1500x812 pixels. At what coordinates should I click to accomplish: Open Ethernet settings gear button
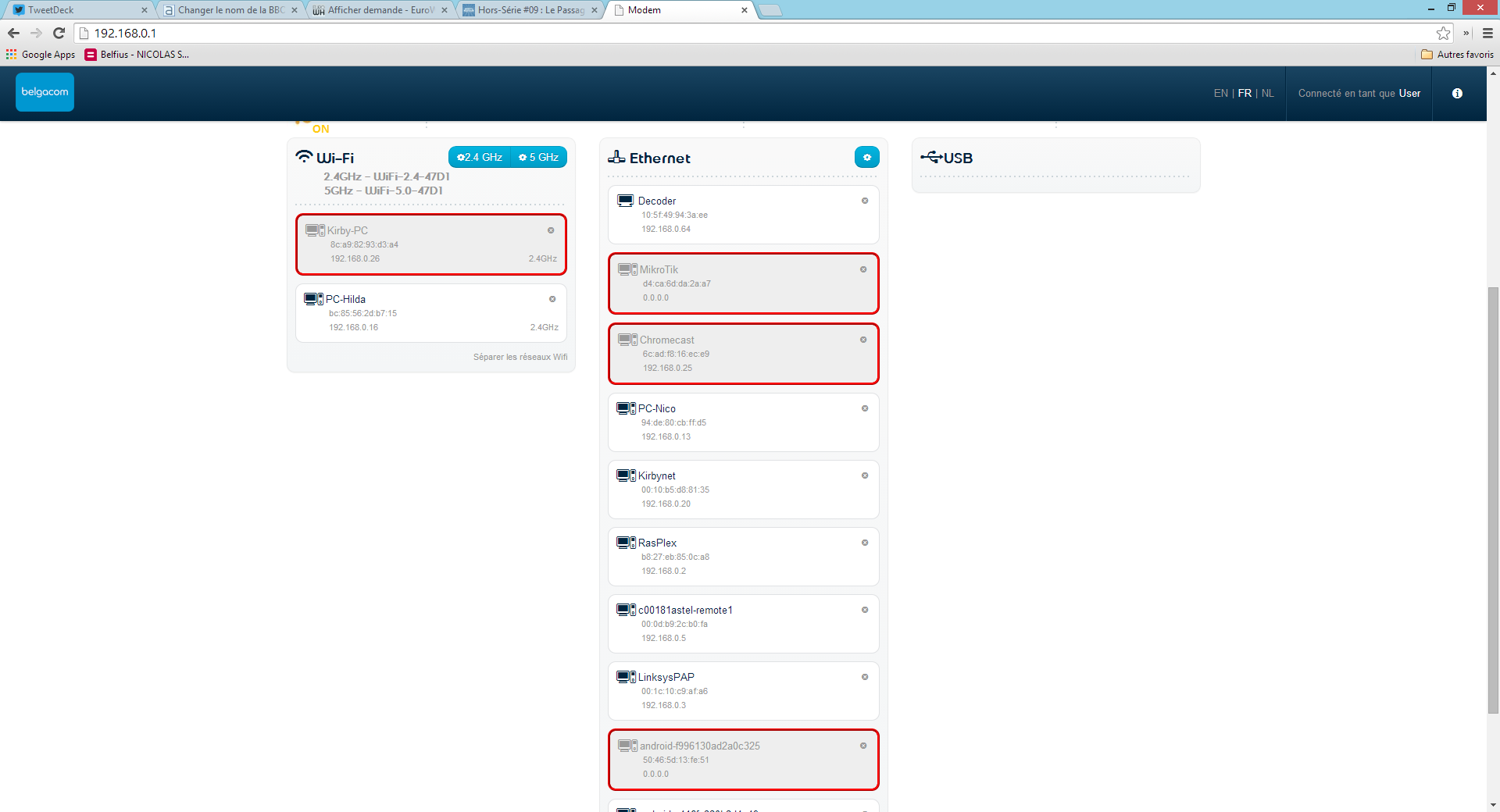tap(866, 158)
